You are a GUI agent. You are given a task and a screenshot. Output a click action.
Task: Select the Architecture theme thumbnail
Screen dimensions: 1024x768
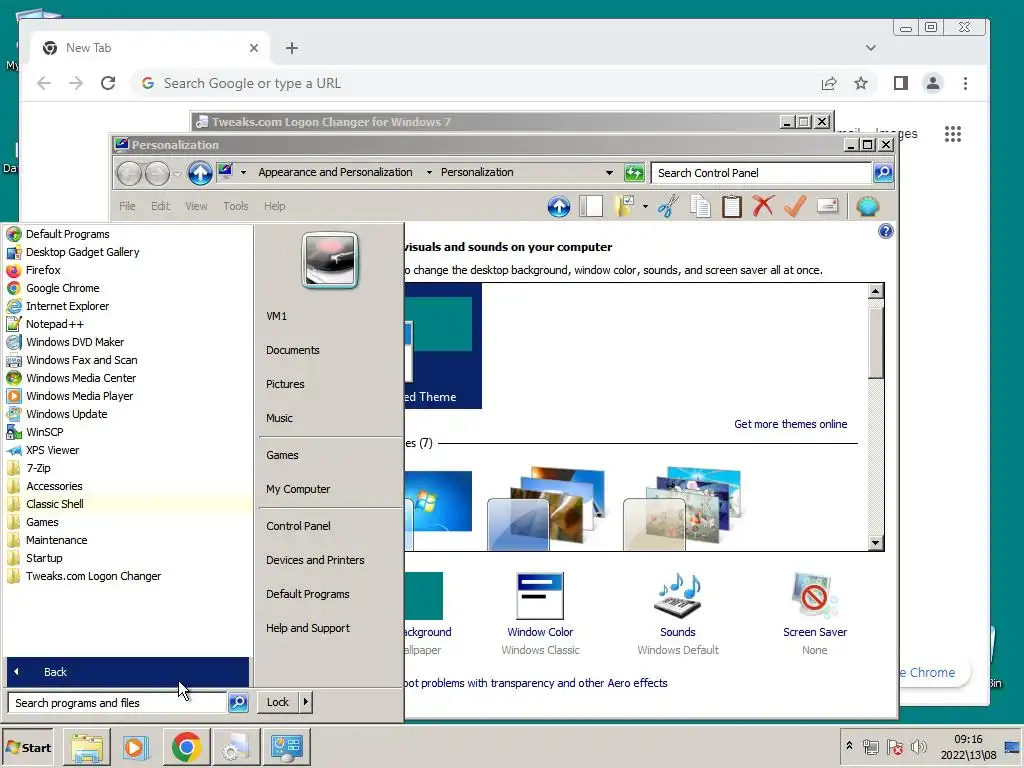click(545, 509)
